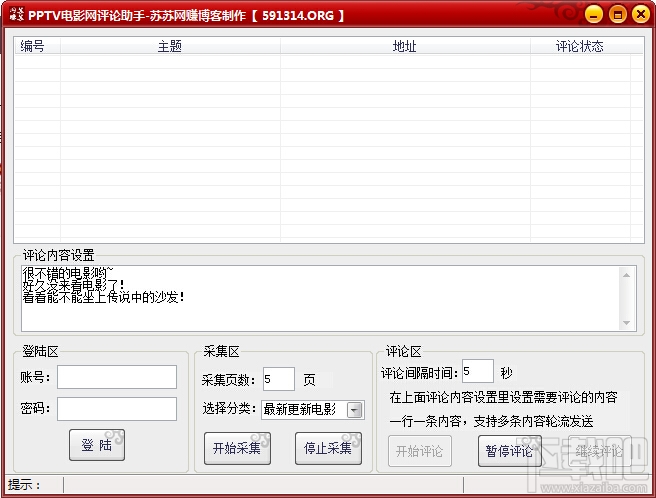656x498 pixels.
Task: Click the 暂停评论 button
Action: click(510, 451)
